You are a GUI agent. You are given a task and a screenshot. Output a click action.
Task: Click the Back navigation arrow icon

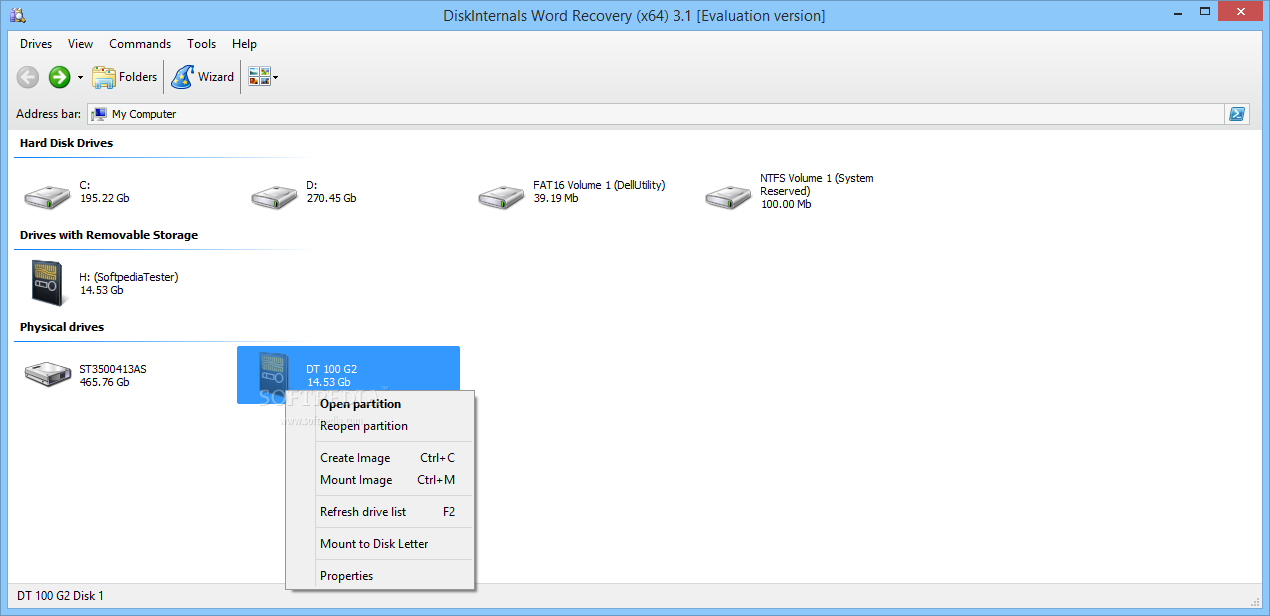28,77
